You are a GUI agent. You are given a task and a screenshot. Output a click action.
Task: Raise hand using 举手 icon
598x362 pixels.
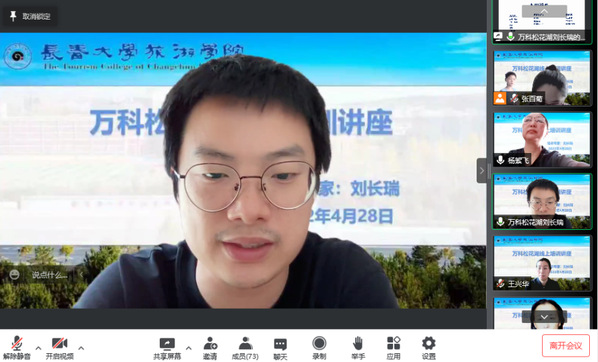(x=358, y=348)
